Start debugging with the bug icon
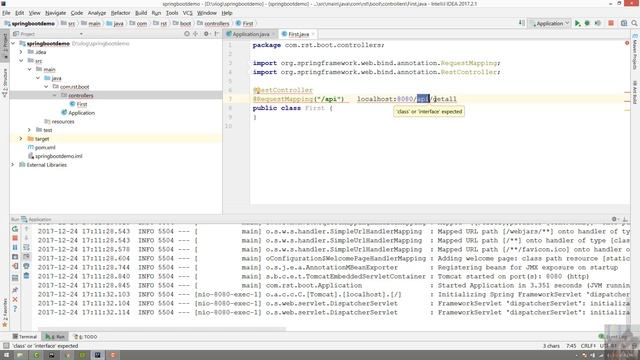 (587, 23)
